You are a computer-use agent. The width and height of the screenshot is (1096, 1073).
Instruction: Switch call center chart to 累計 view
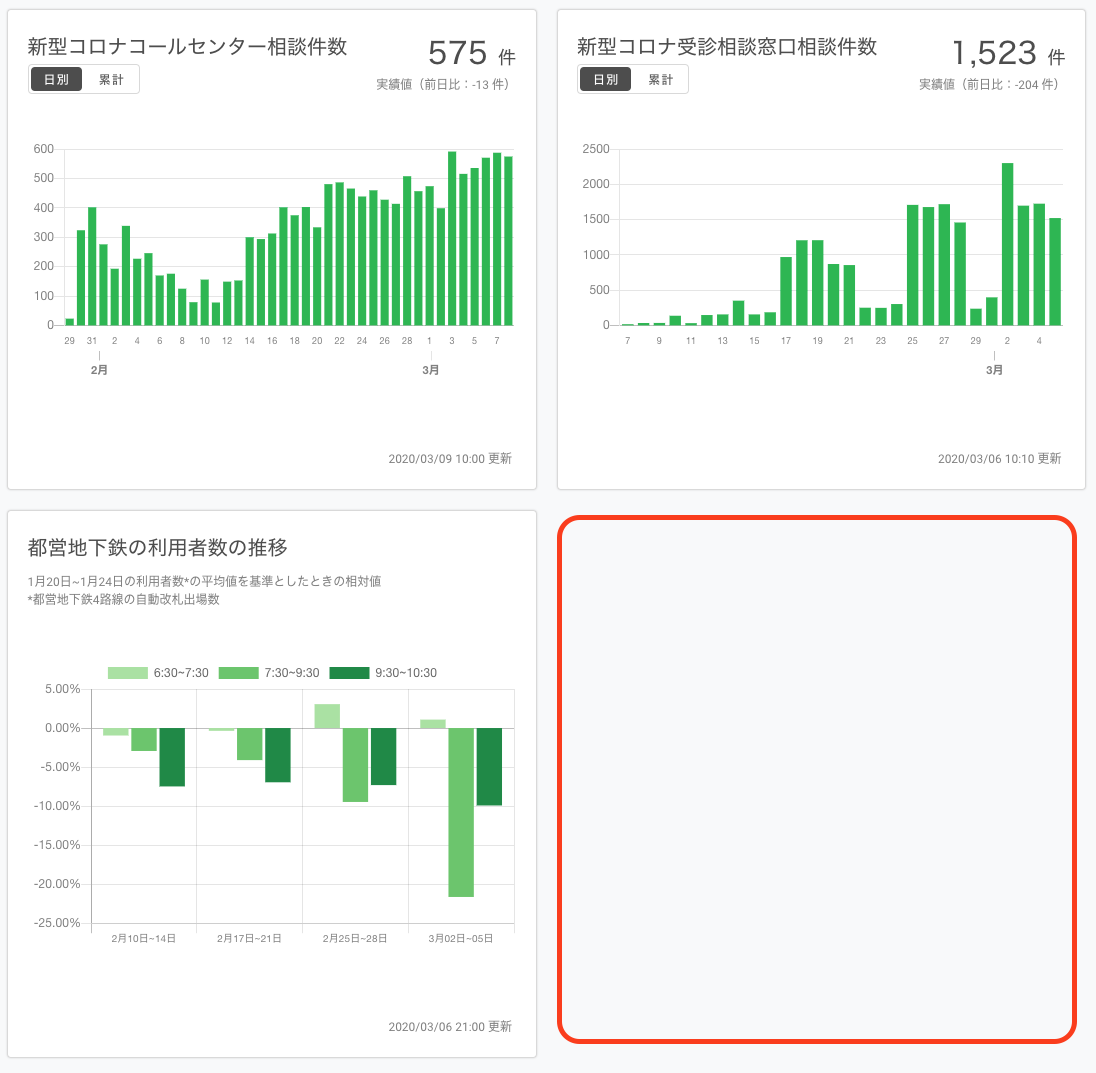pyautogui.click(x=112, y=79)
